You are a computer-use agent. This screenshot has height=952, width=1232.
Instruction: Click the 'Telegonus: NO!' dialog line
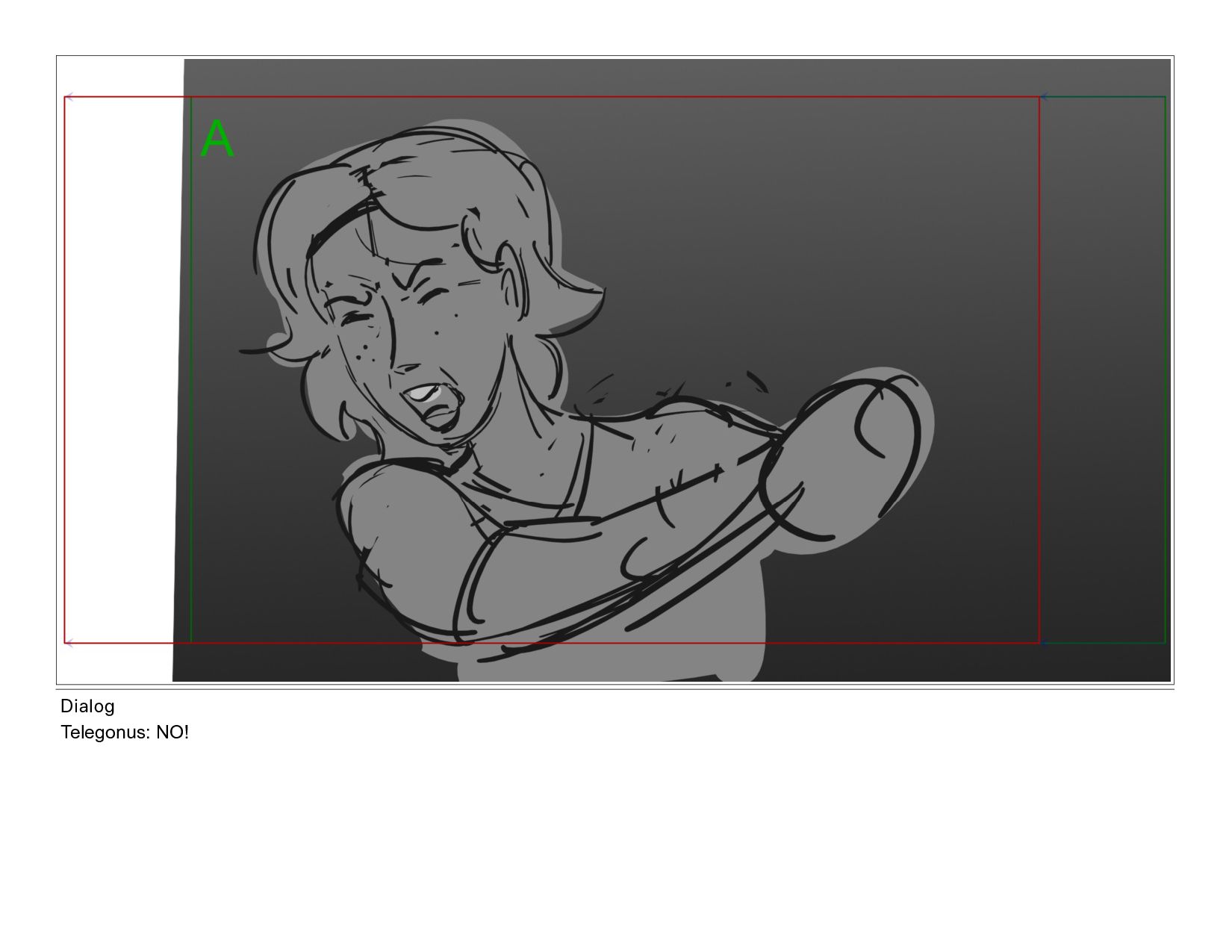125,732
